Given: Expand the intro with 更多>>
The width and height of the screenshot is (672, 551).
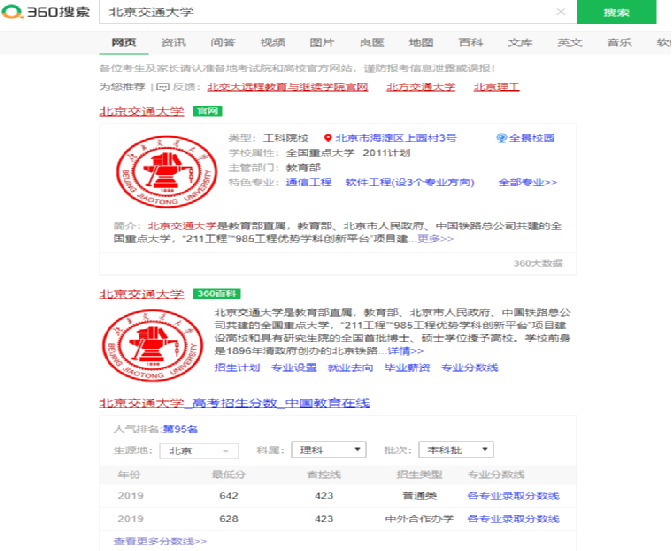Looking at the screenshot, I should click(x=435, y=238).
